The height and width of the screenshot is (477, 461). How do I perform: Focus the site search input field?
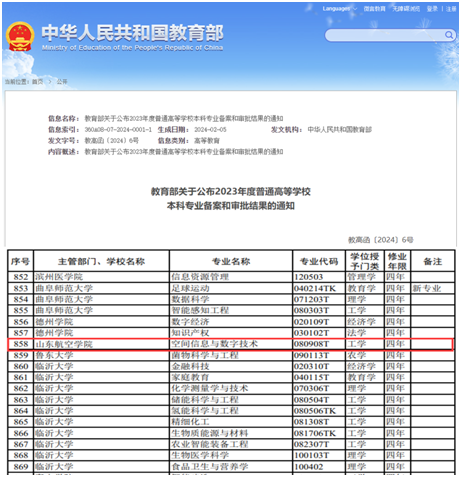[385, 35]
